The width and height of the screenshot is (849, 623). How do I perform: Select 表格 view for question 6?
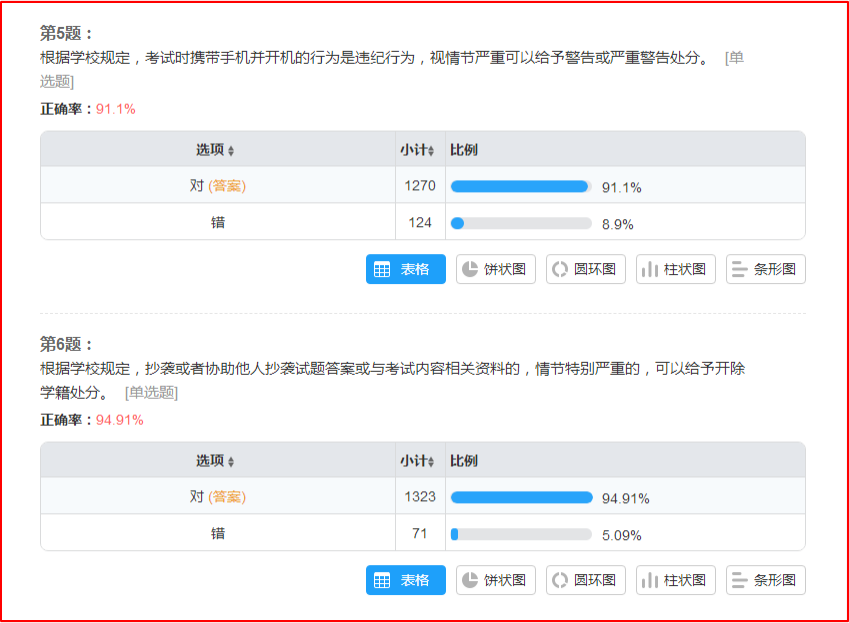click(x=405, y=580)
